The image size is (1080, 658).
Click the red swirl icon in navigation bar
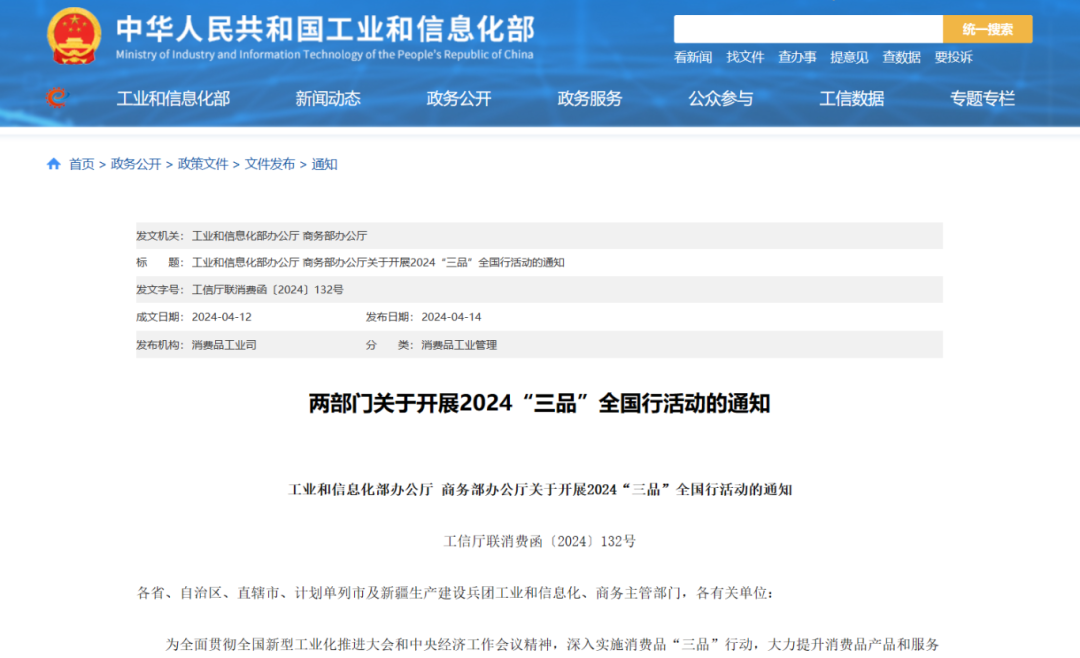(56, 97)
